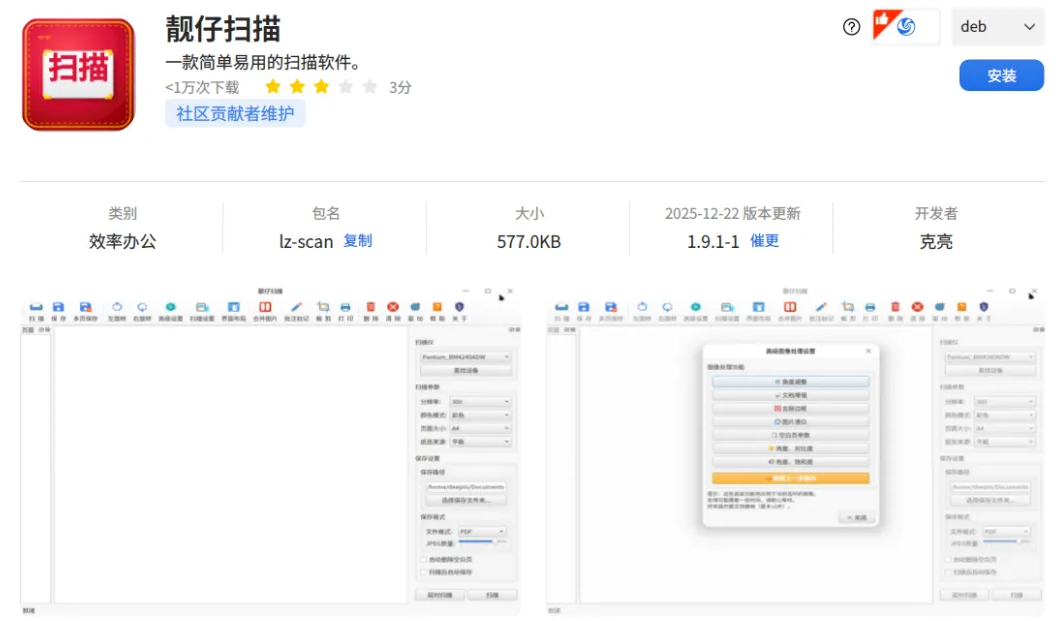Click the 社区贡献者维护 tag
Viewport: 1061px width, 621px height.
[x=235, y=114]
